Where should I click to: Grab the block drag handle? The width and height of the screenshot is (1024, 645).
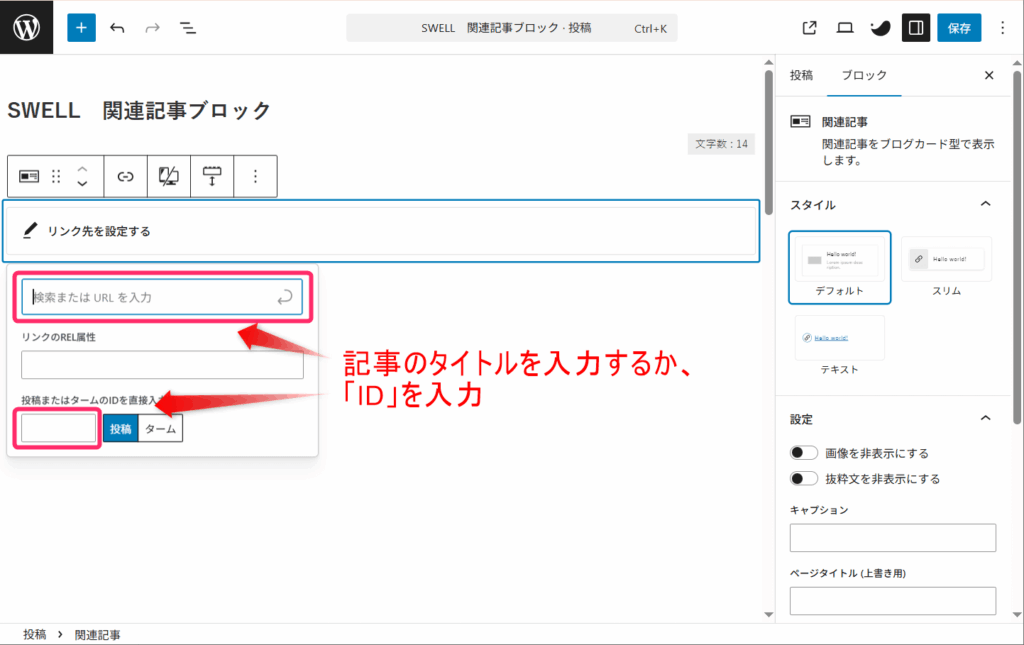point(56,176)
